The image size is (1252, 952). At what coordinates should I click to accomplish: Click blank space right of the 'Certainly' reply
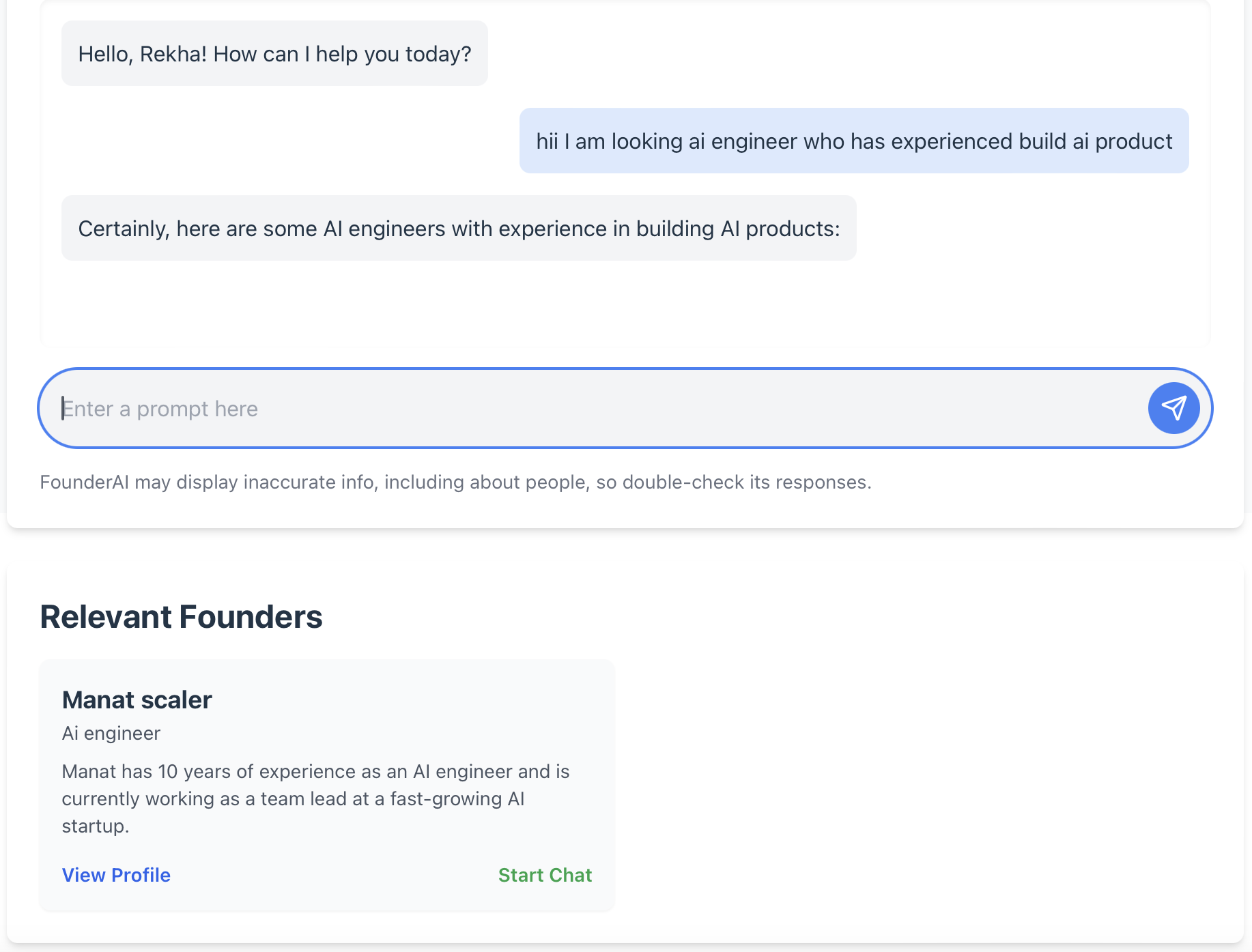[x=1024, y=228]
